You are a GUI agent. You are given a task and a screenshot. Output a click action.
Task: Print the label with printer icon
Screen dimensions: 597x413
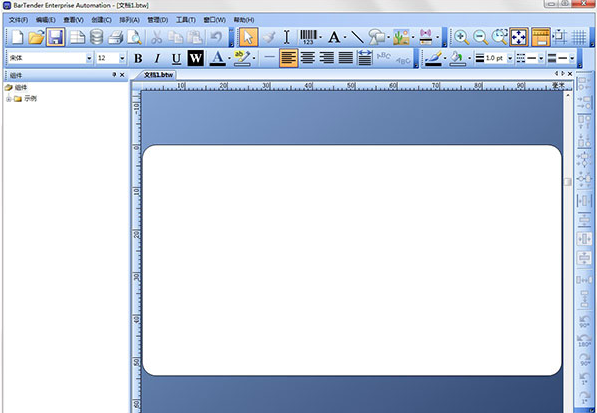(x=115, y=37)
